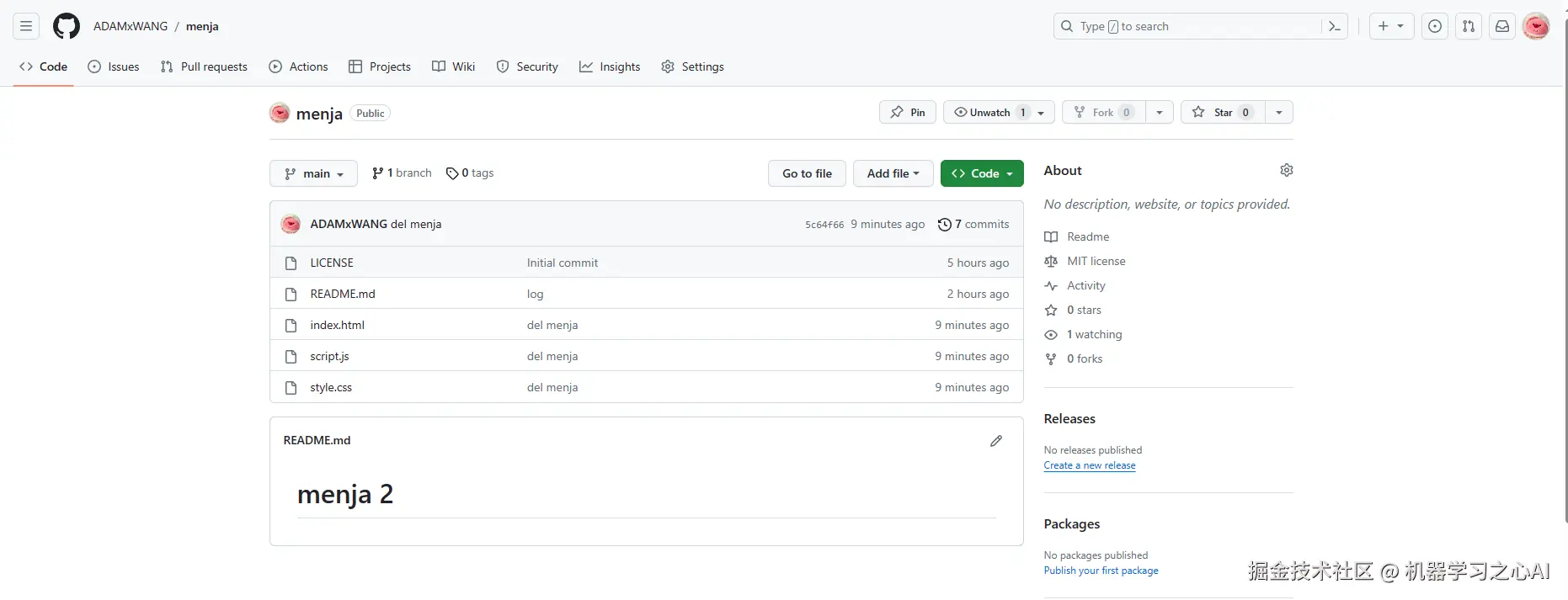Switch to the Issues tab
Image resolution: width=1568 pixels, height=600 pixels.
pyautogui.click(x=114, y=66)
